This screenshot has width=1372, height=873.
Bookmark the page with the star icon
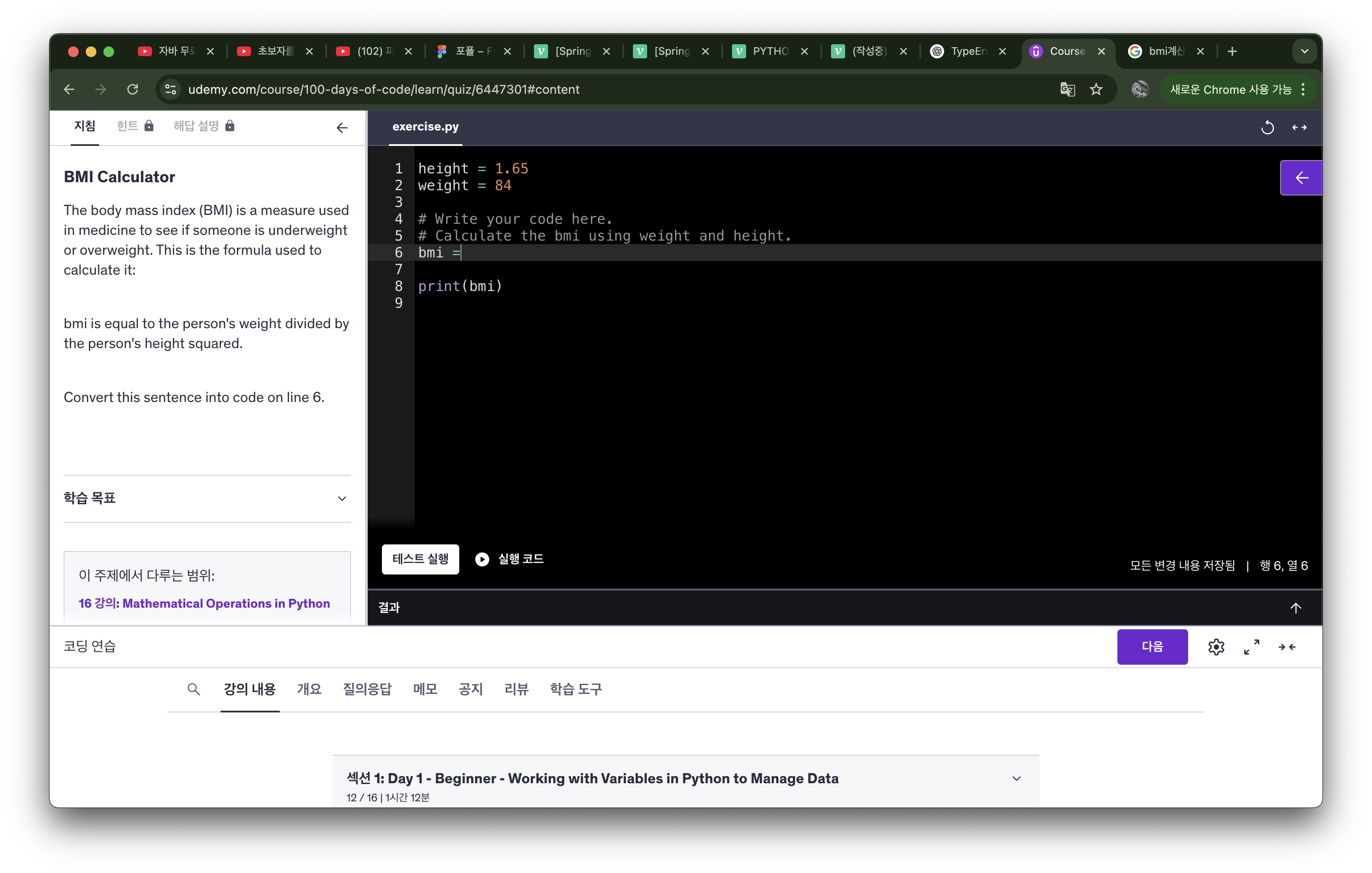pos(1096,89)
